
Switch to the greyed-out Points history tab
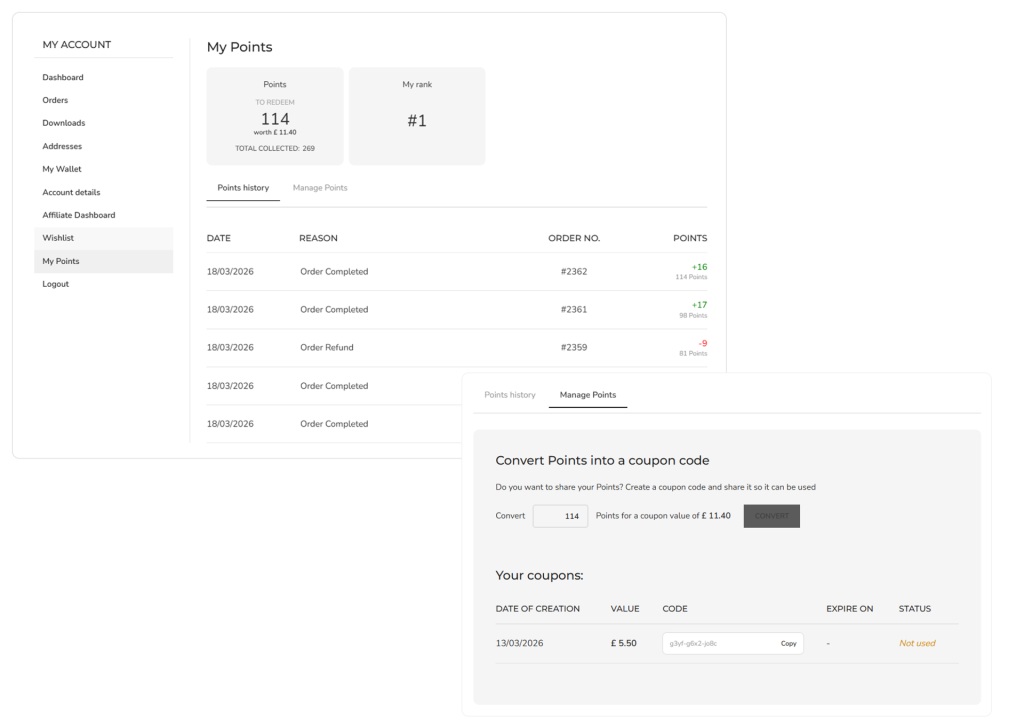pos(510,395)
